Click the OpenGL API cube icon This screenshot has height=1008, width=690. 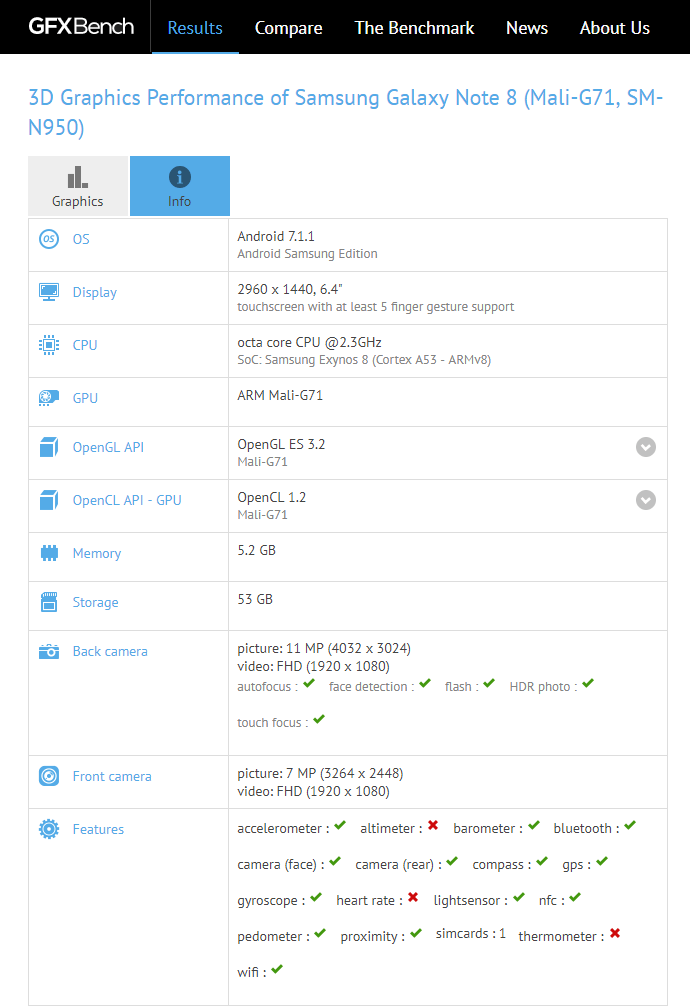click(x=49, y=447)
